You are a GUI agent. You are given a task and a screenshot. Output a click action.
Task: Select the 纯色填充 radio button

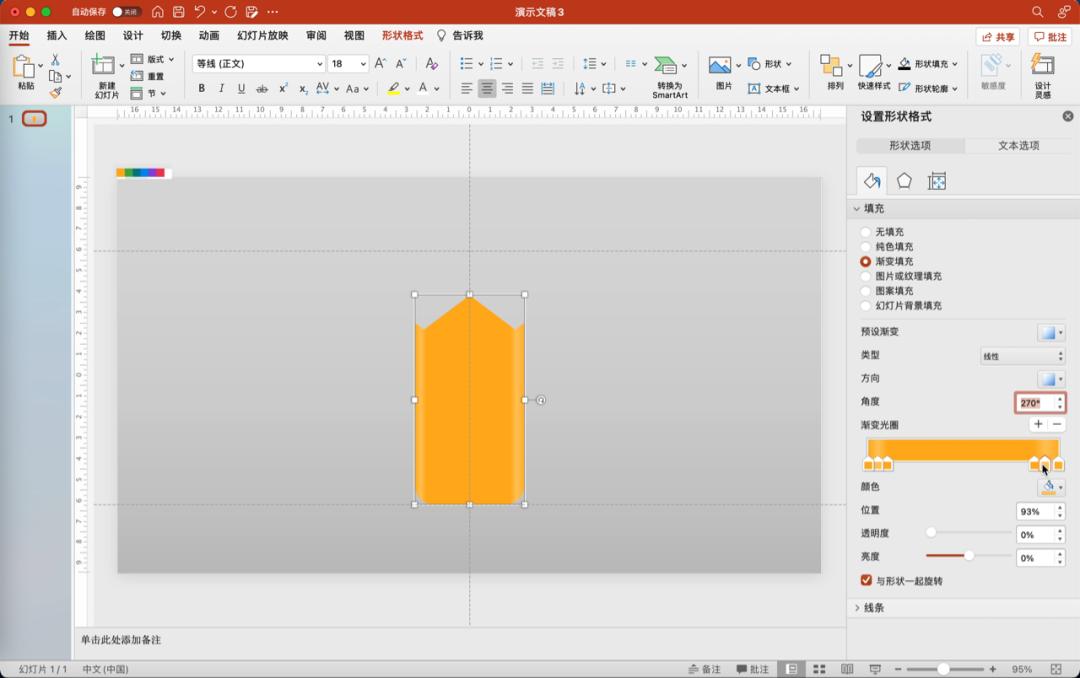pos(866,247)
